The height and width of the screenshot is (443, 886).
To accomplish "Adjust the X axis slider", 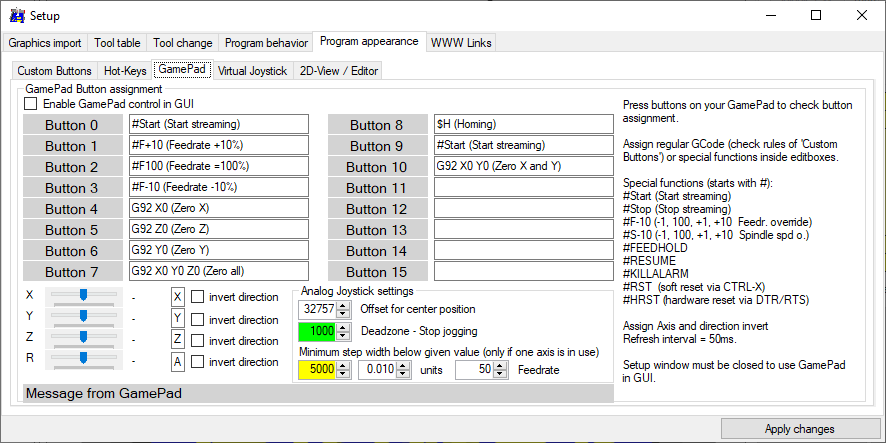I will pos(84,295).
